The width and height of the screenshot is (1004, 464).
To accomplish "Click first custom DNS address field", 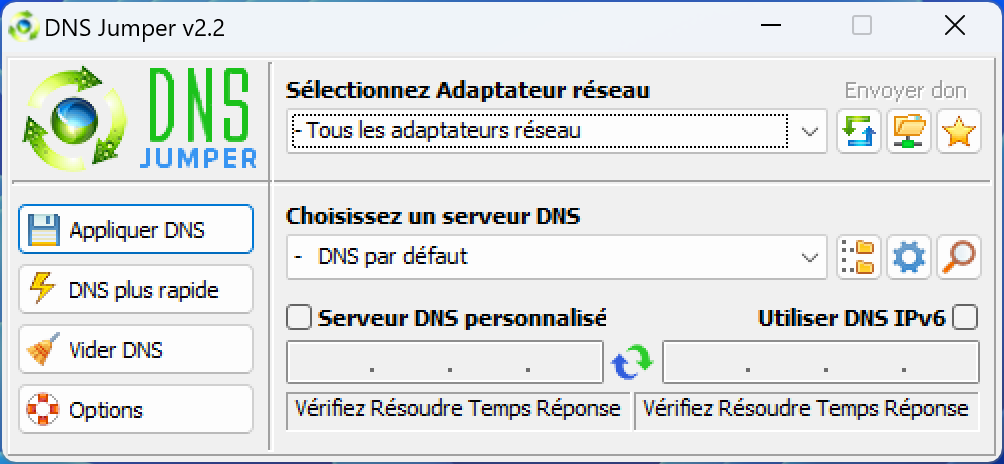I will (445, 362).
